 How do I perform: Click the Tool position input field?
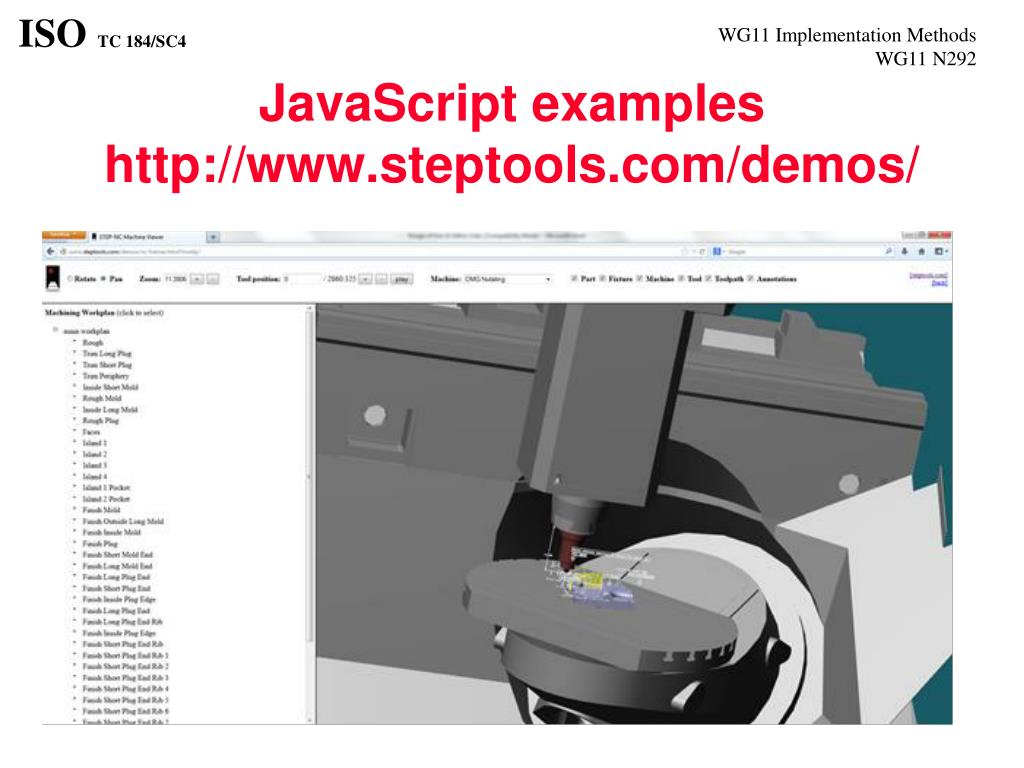pos(302,279)
